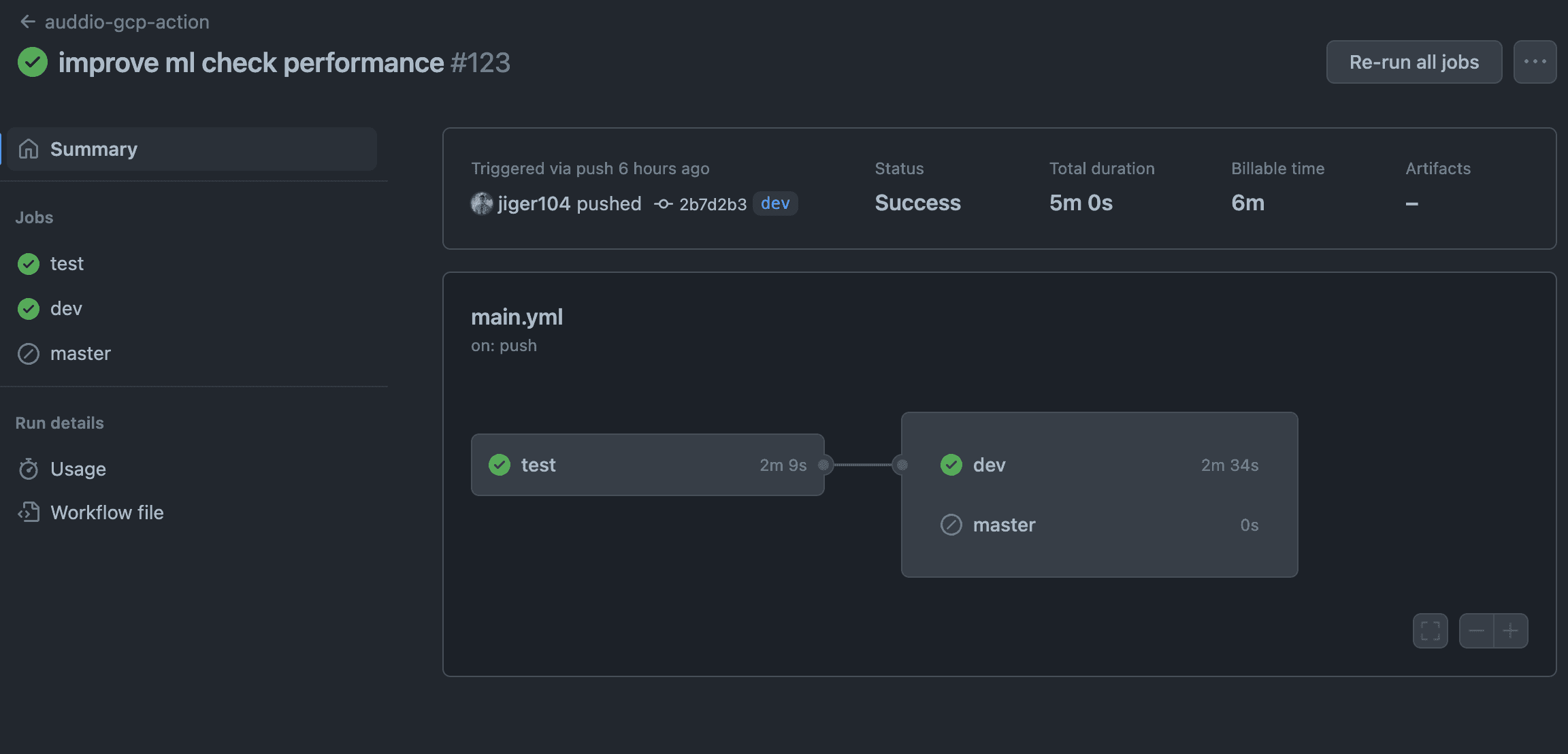Open the three-dot more options menu
The height and width of the screenshot is (754, 1568).
point(1535,62)
